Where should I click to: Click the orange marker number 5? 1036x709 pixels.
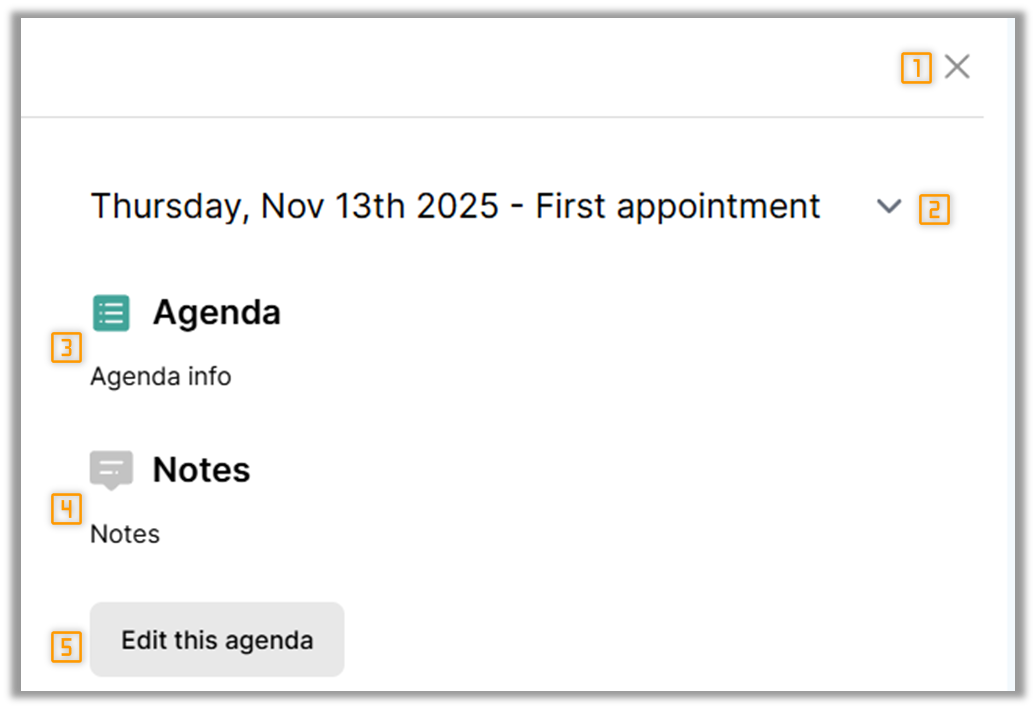66,647
